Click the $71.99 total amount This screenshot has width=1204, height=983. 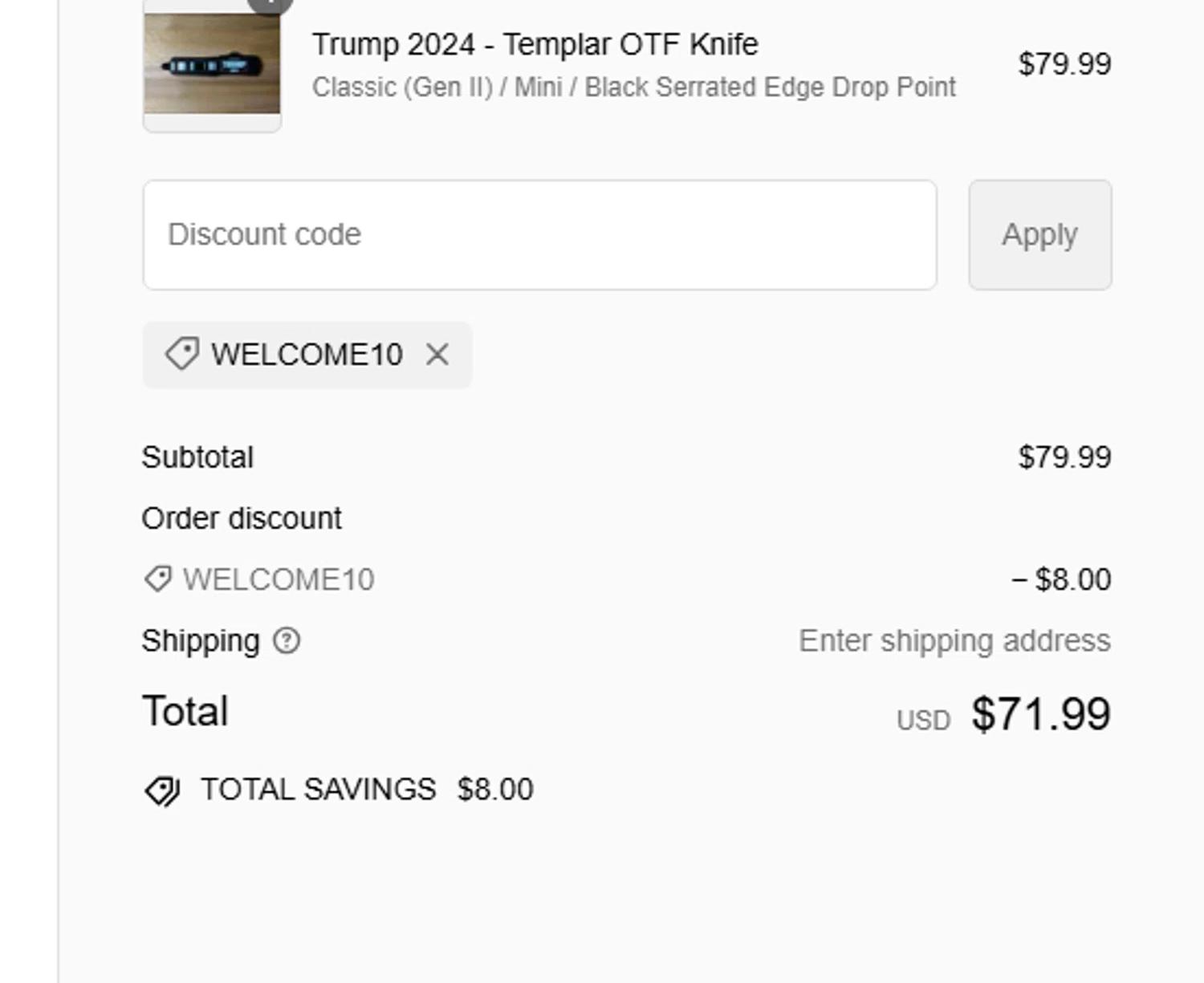1040,713
